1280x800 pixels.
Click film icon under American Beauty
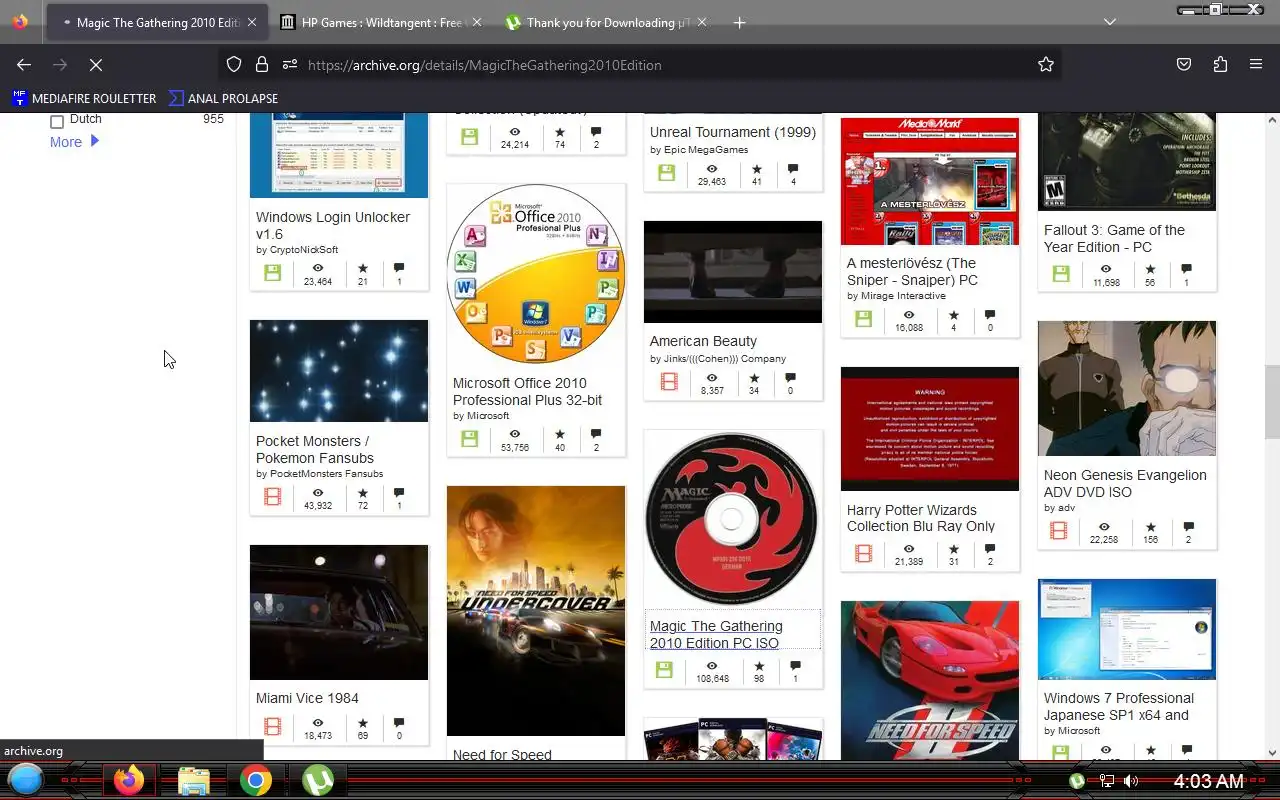point(669,382)
